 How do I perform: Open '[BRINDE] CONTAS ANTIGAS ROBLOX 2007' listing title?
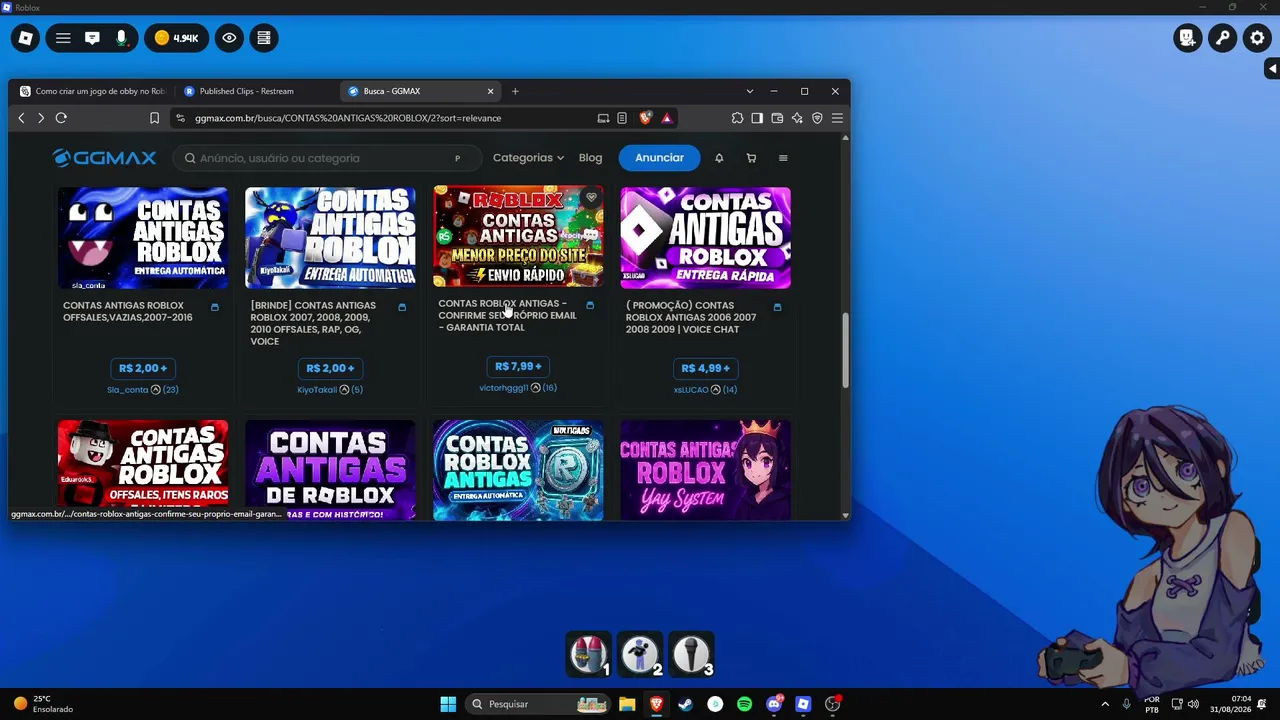point(313,323)
